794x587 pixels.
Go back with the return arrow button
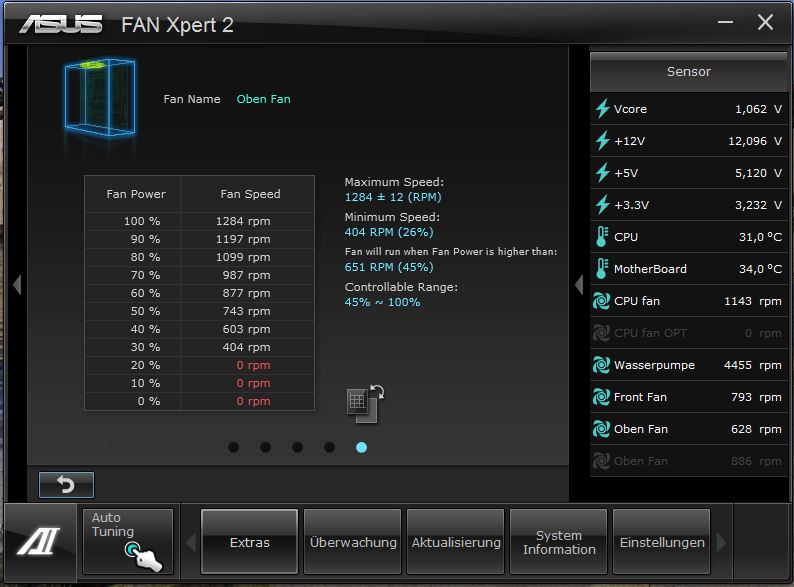[x=66, y=485]
